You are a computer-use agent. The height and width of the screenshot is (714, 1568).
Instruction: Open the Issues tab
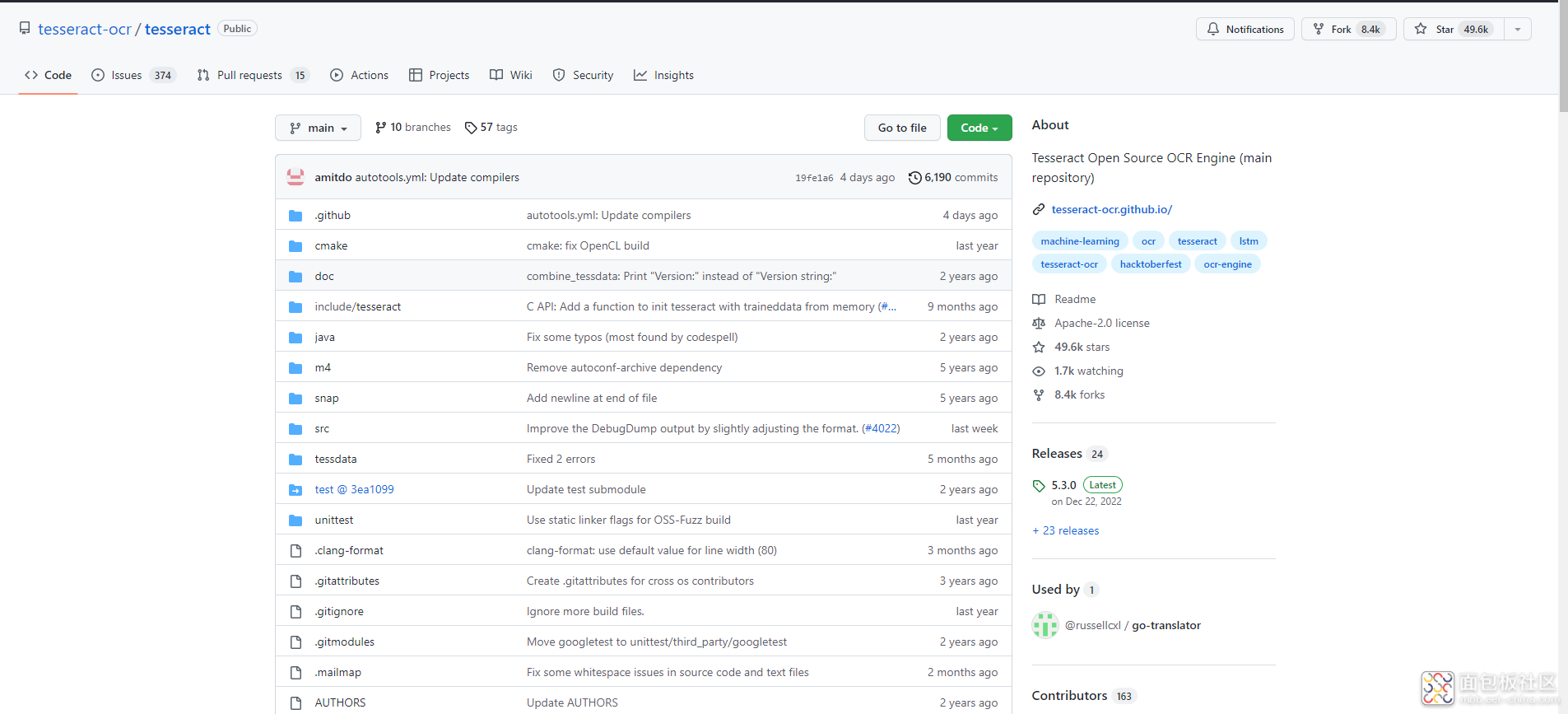pos(133,75)
